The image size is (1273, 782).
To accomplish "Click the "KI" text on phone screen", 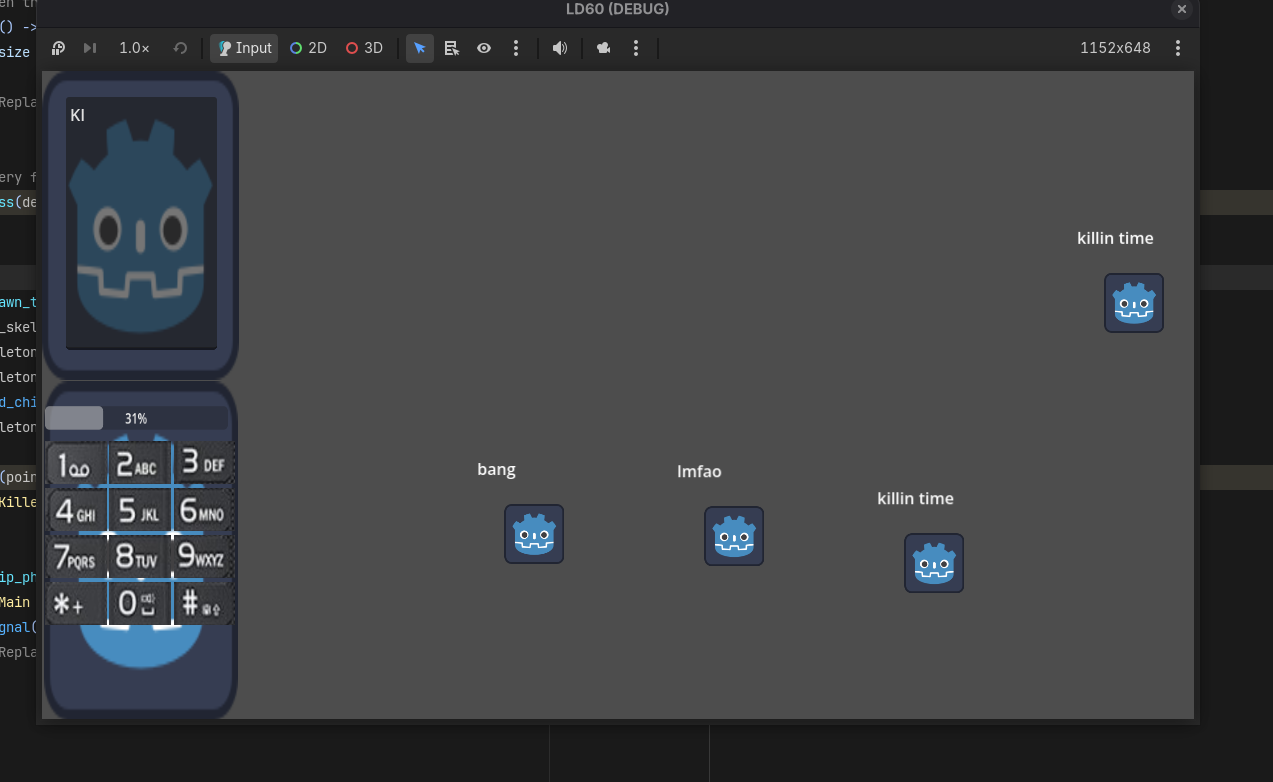I will (x=77, y=115).
